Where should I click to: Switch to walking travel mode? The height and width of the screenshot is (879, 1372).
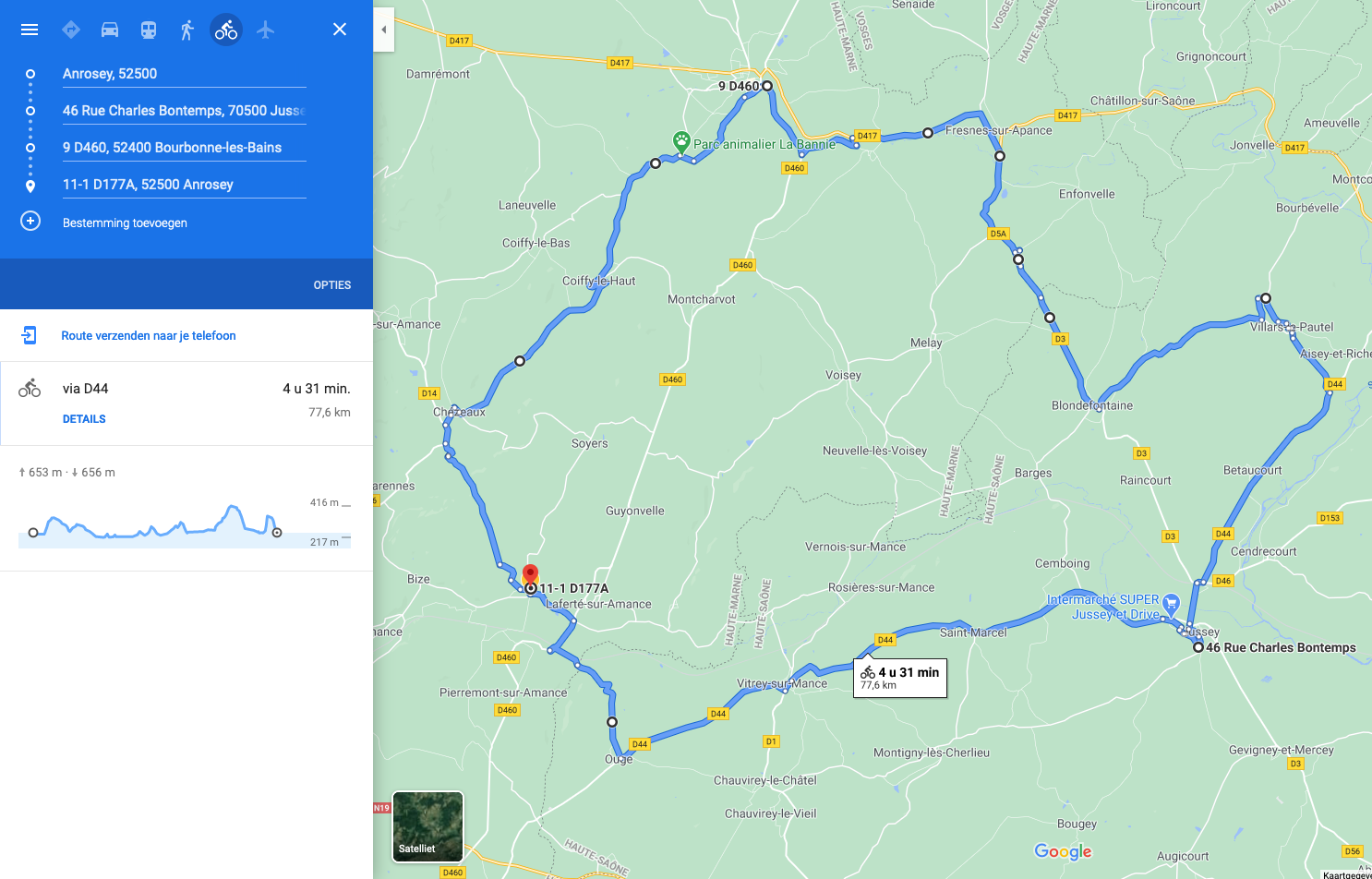click(x=187, y=30)
